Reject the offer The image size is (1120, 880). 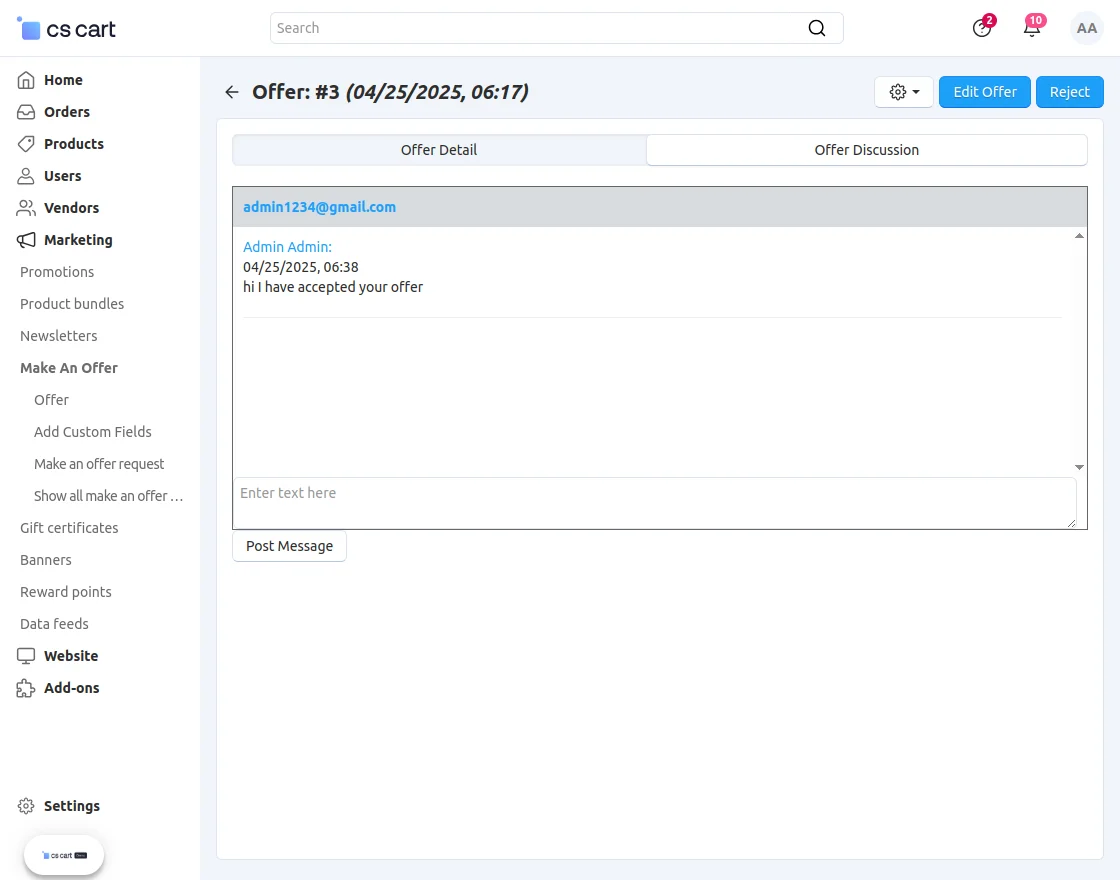click(x=1069, y=92)
